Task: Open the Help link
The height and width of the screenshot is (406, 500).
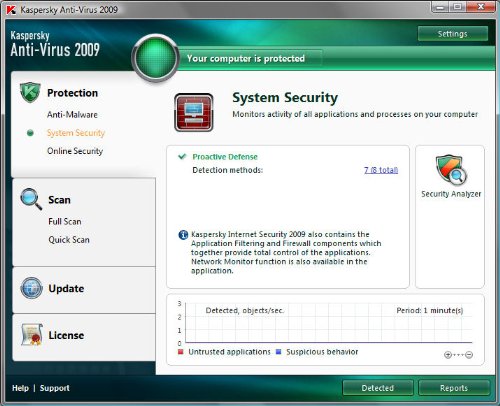Action: pos(20,388)
